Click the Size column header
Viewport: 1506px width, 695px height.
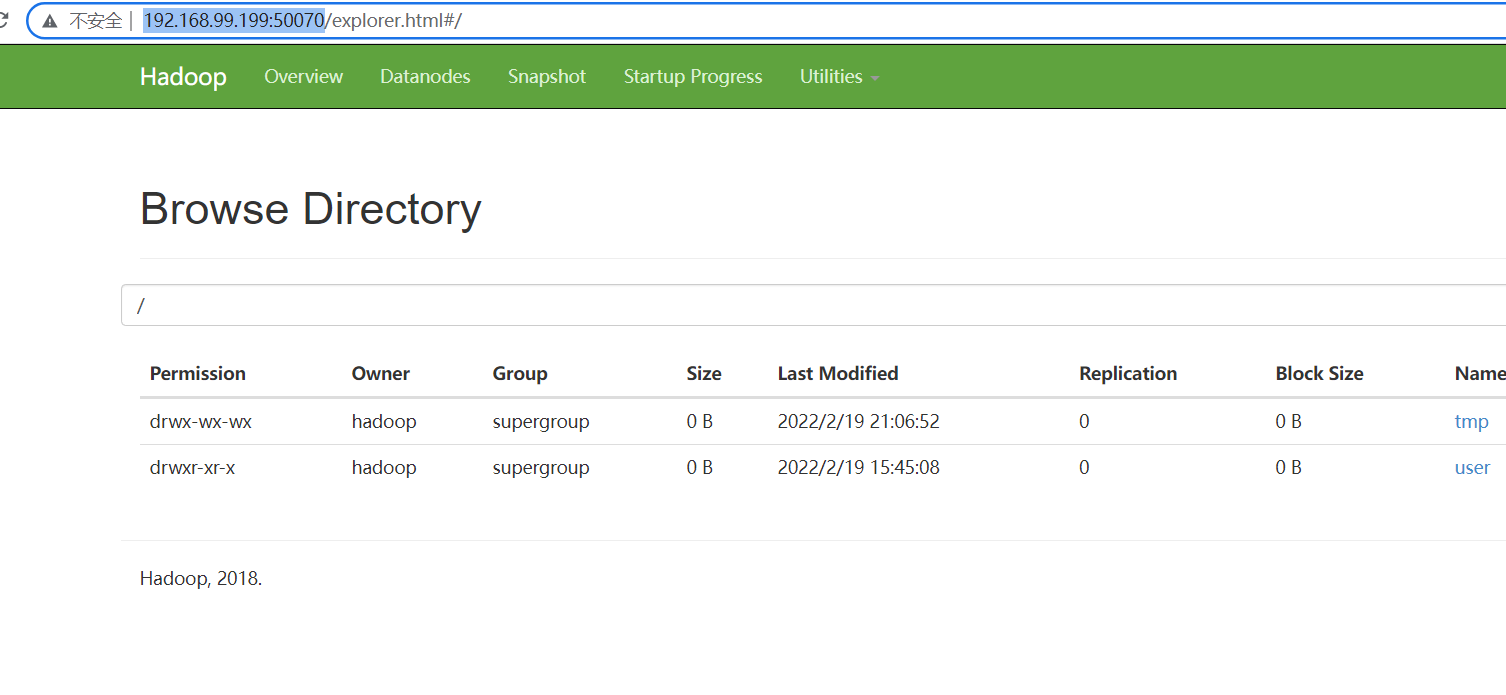704,374
